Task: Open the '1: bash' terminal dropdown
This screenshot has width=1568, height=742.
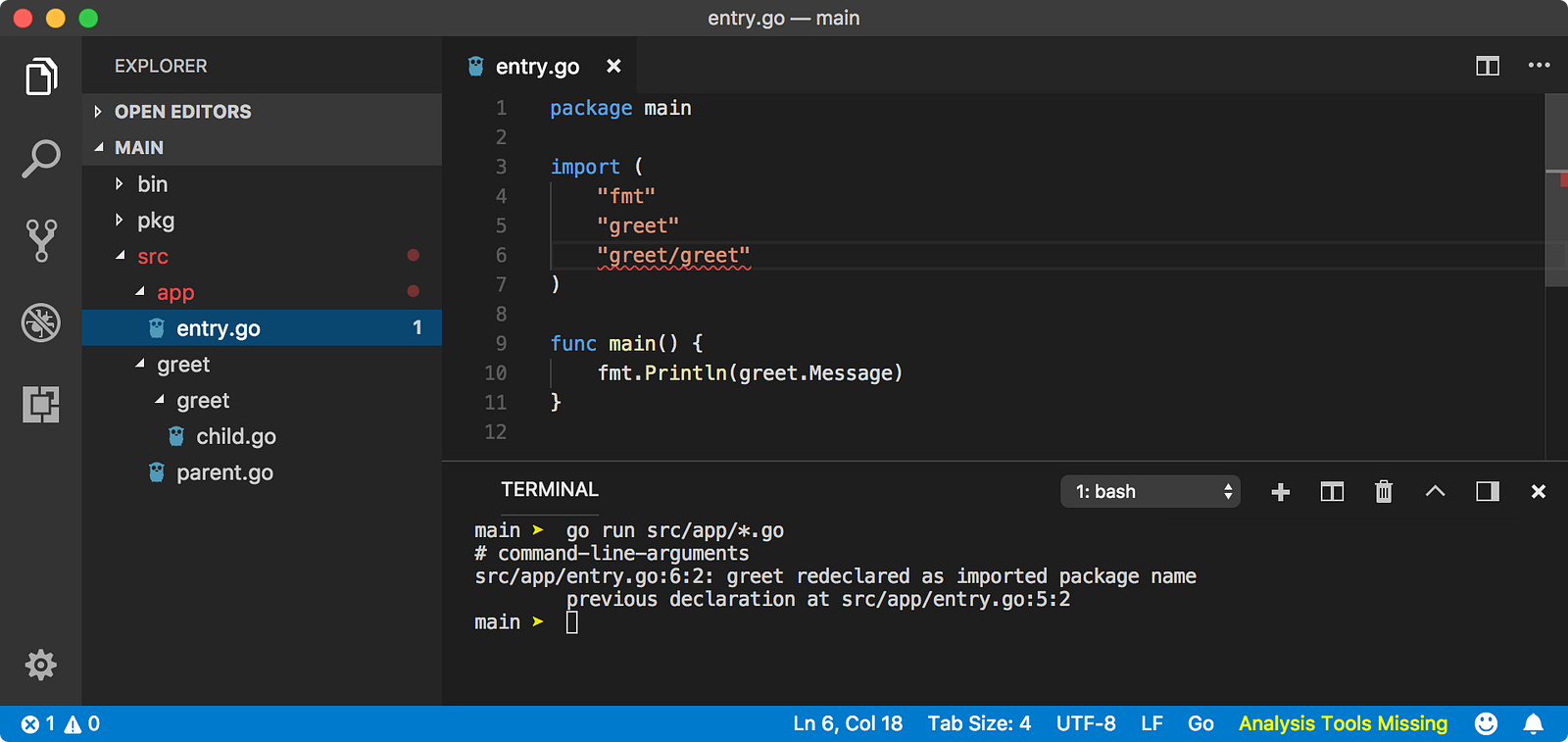Action: (x=1151, y=491)
